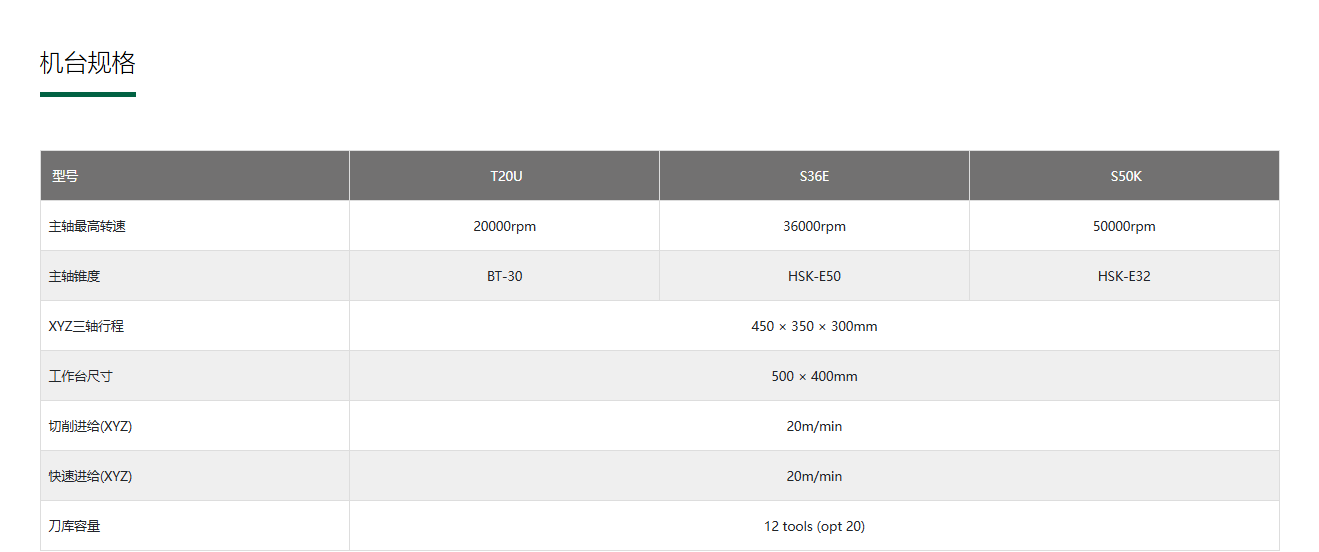Click the 快速进给(XYZ) row label
Image resolution: width=1319 pixels, height=552 pixels.
point(90,476)
